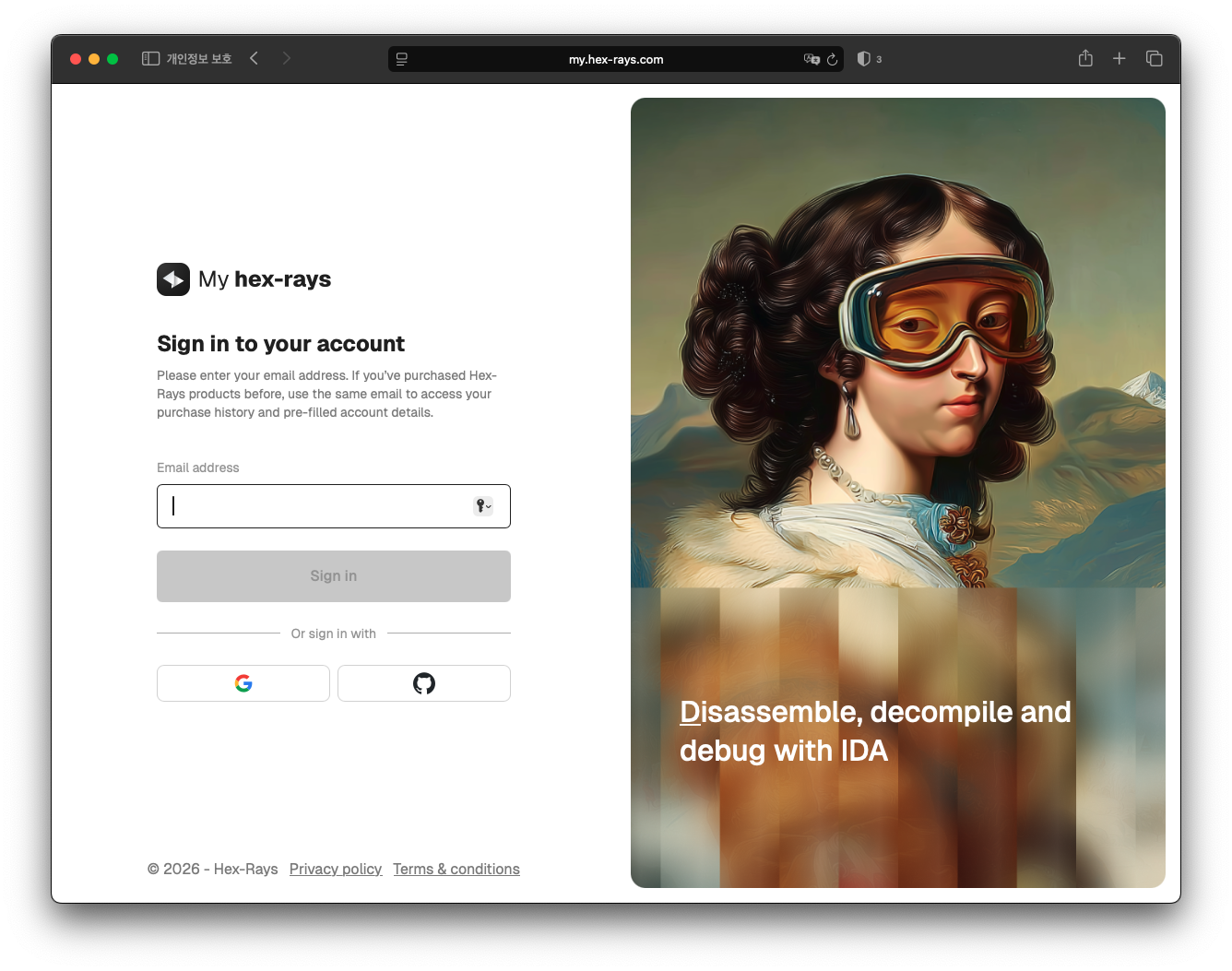Click the translate icon in address bar
The width and height of the screenshot is (1232, 971).
click(x=811, y=59)
